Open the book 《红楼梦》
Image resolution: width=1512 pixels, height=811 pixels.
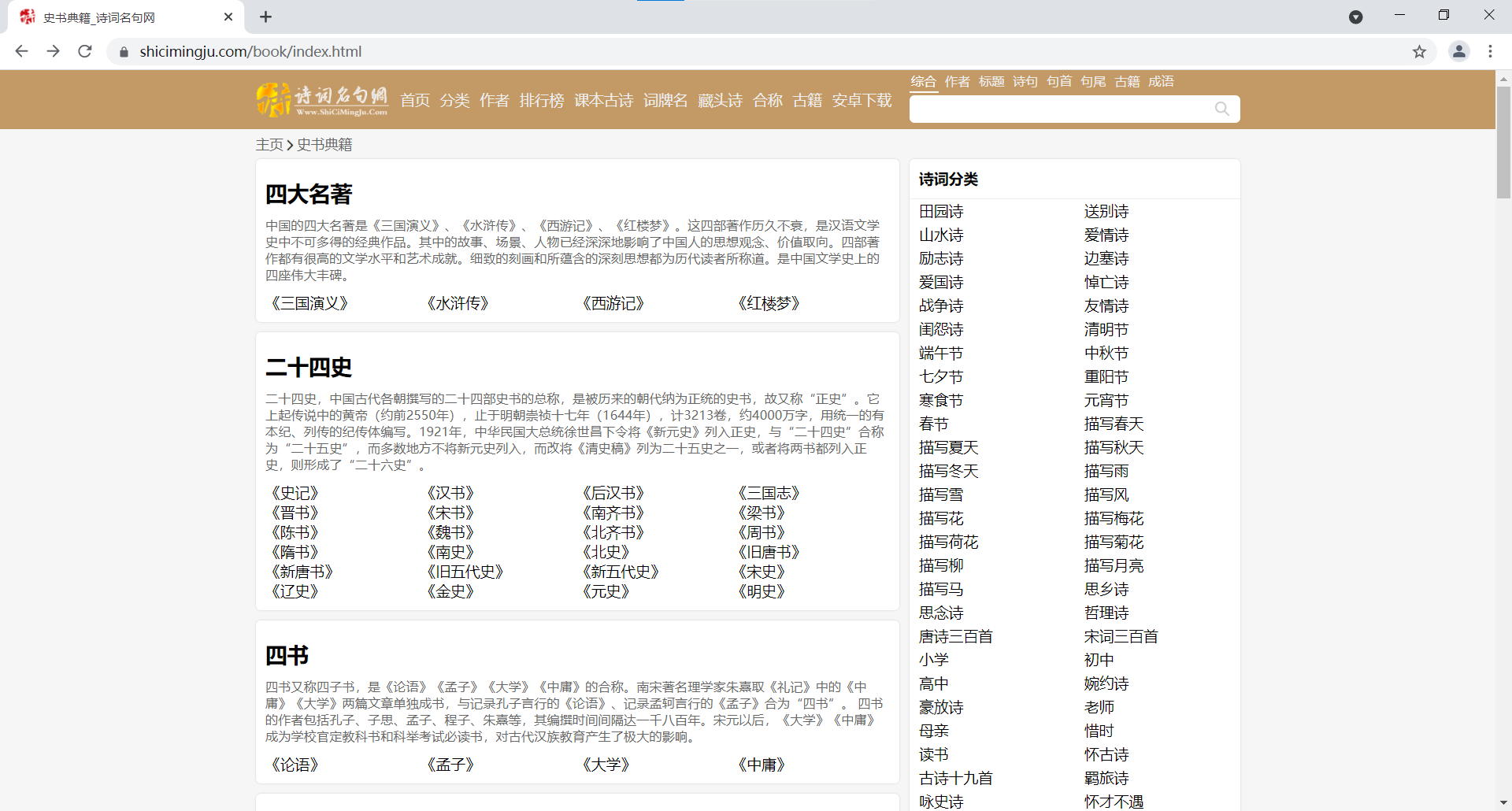[769, 303]
